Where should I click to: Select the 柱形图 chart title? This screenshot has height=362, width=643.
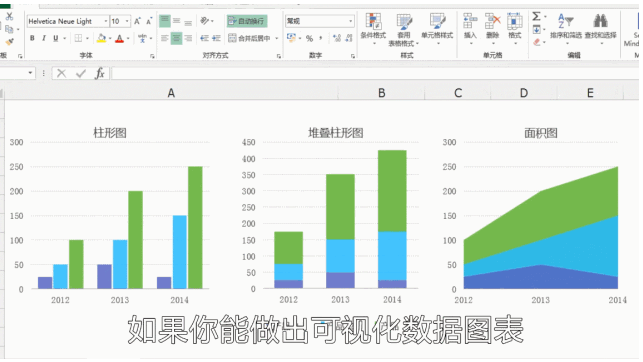coord(110,133)
